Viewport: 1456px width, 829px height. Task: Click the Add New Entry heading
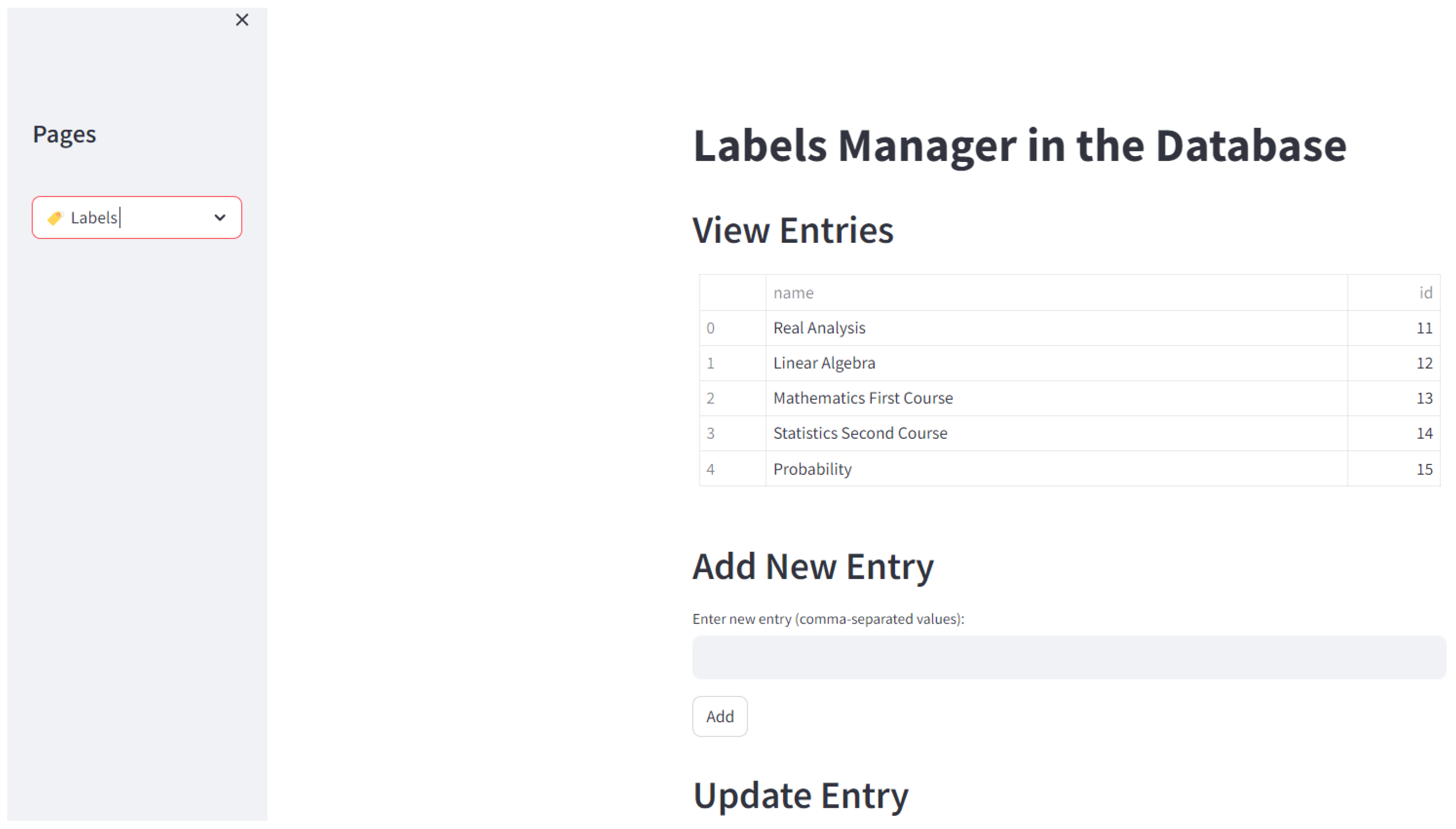(x=812, y=567)
